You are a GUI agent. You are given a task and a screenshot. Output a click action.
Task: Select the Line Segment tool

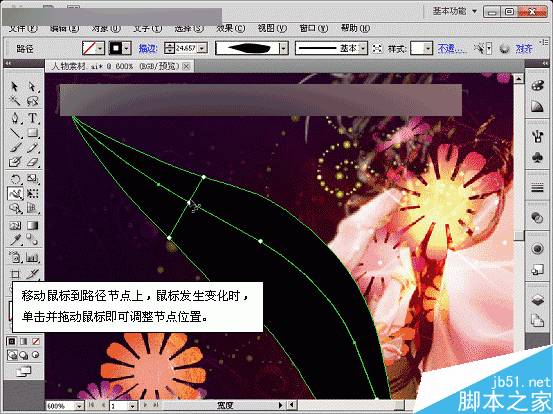(14, 133)
